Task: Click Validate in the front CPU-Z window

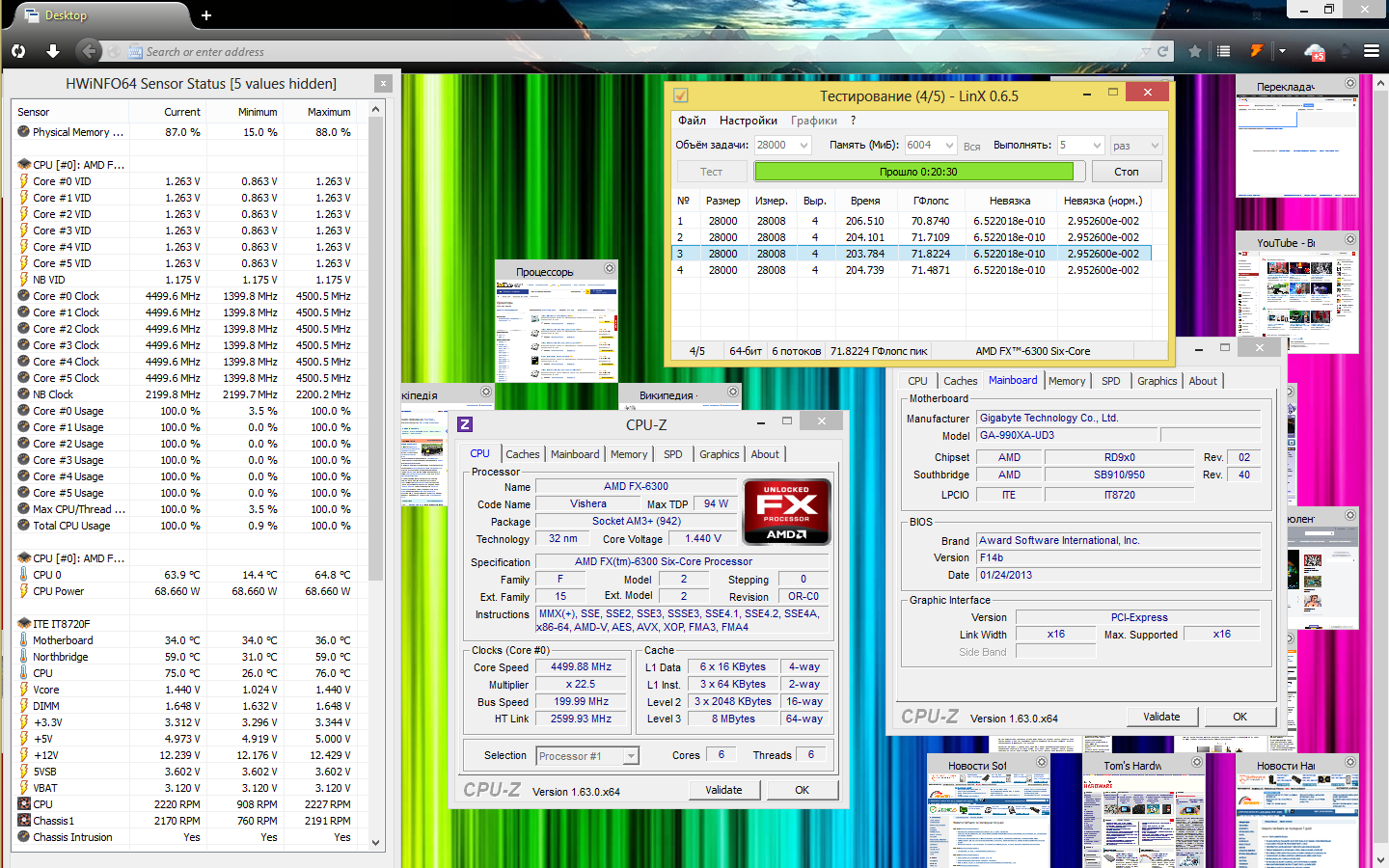Action: click(x=723, y=790)
